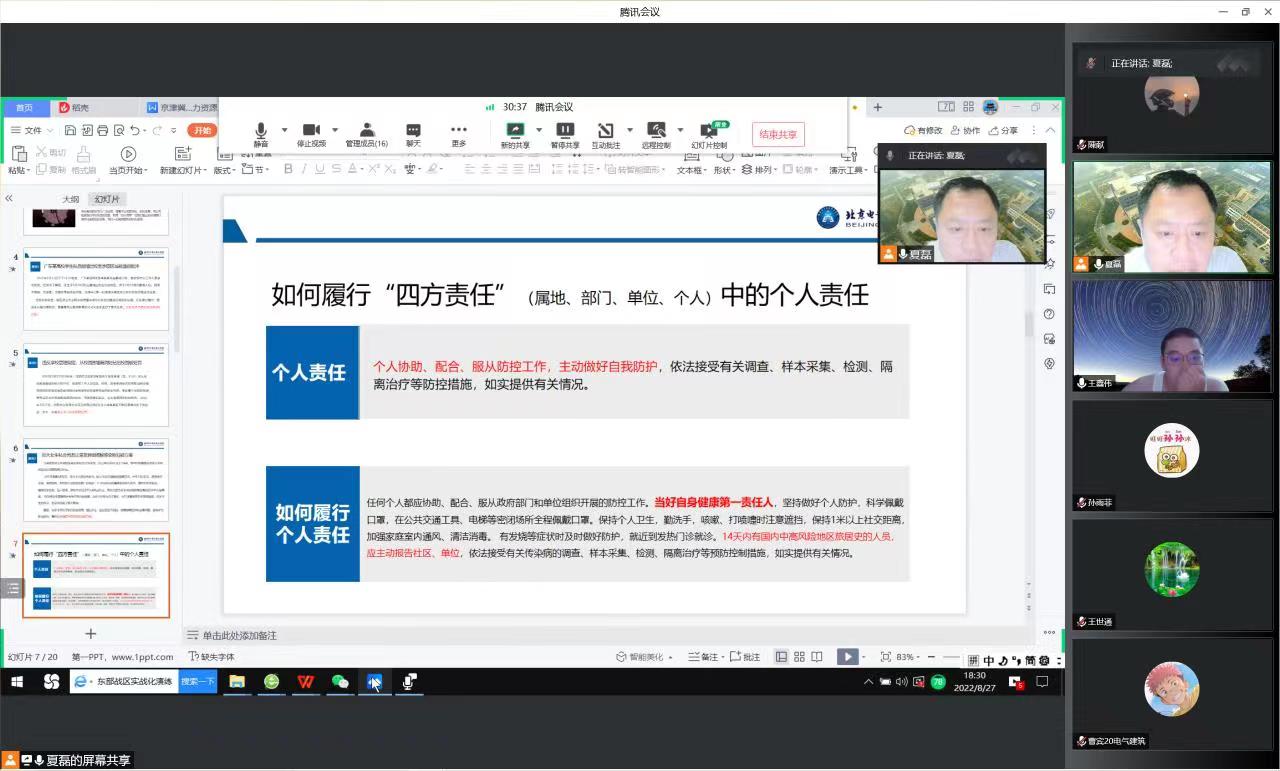Start 互动批注 interactive annotation
Image resolution: width=1280 pixels, height=771 pixels.
606,130
